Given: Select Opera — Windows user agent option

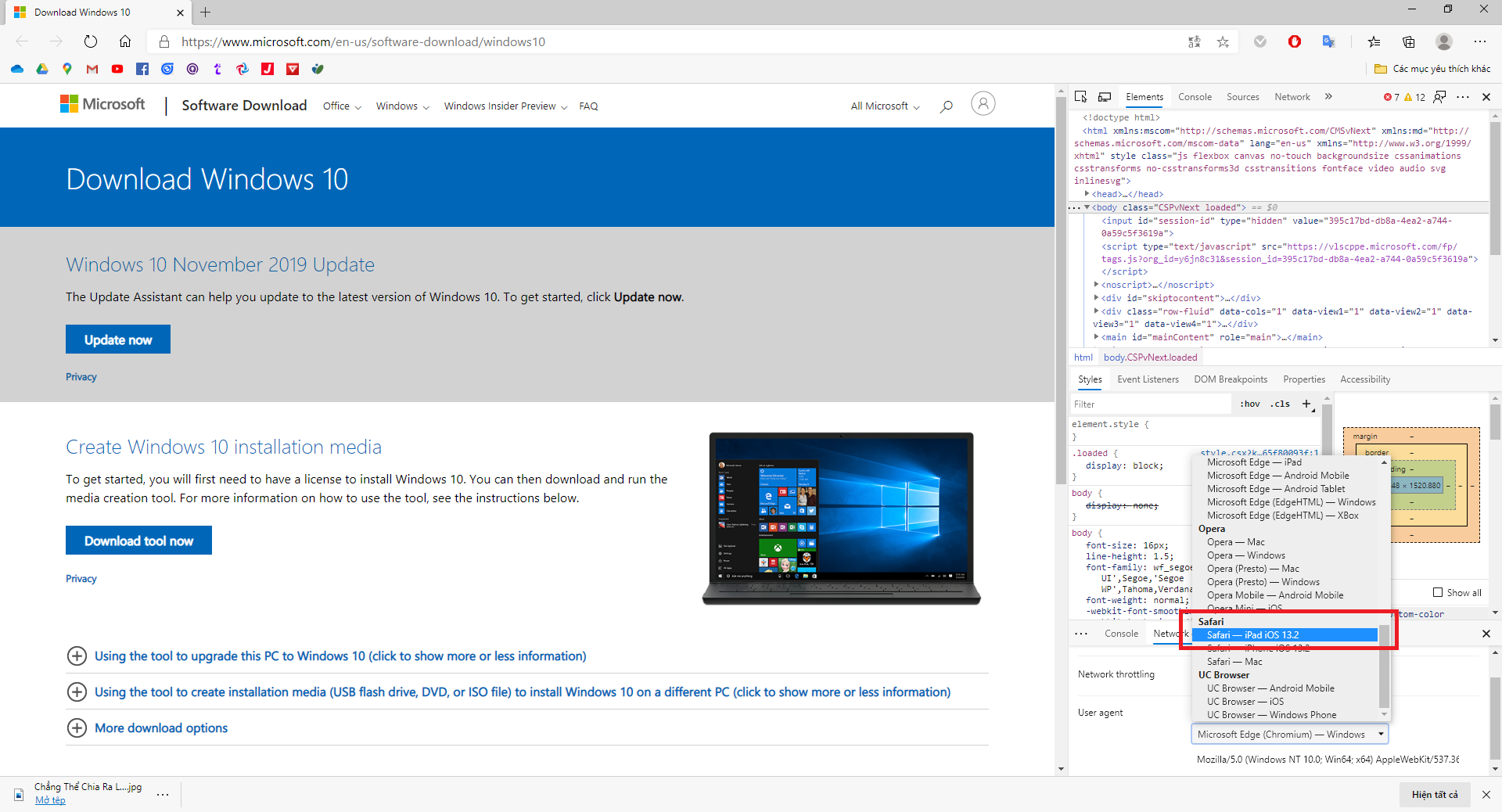Looking at the screenshot, I should 1245,555.
